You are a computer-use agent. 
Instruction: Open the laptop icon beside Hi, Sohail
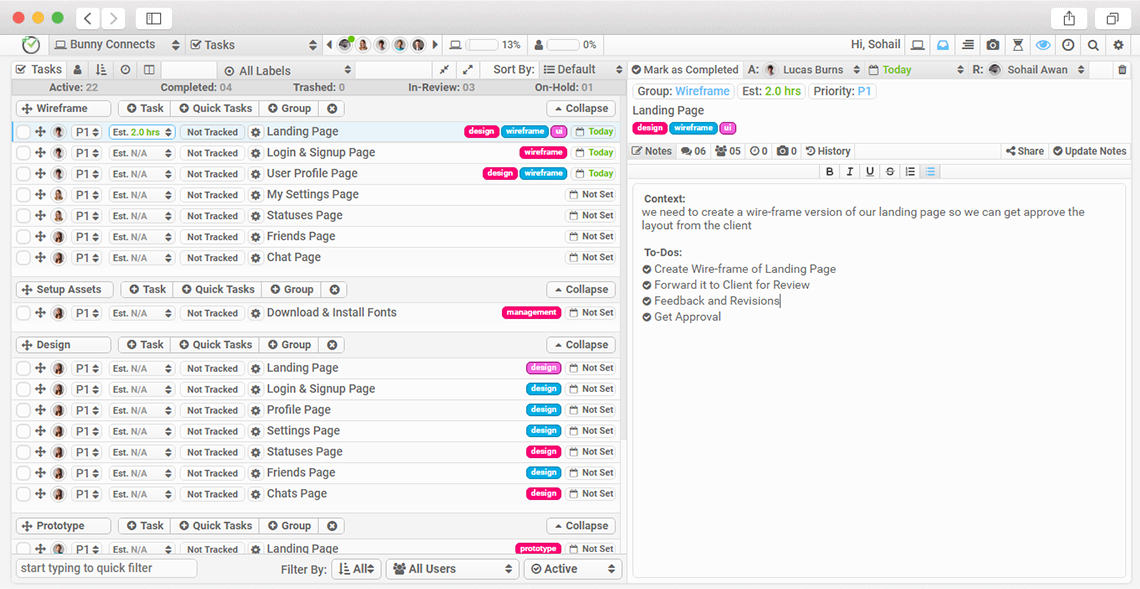click(918, 45)
